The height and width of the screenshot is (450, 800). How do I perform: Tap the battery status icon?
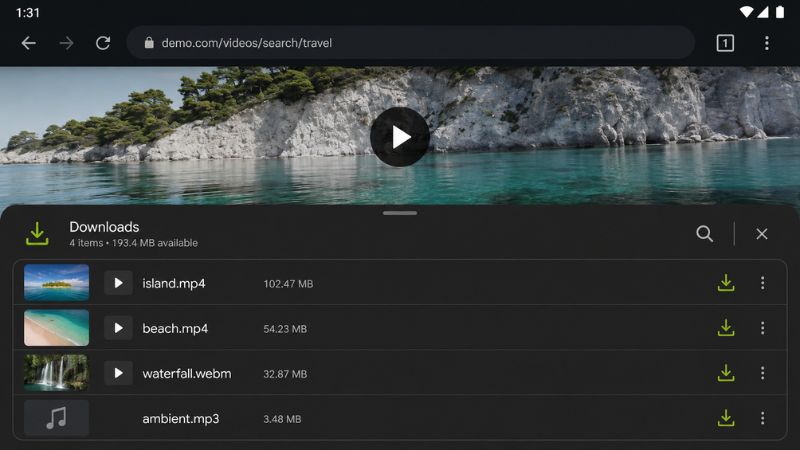click(780, 12)
